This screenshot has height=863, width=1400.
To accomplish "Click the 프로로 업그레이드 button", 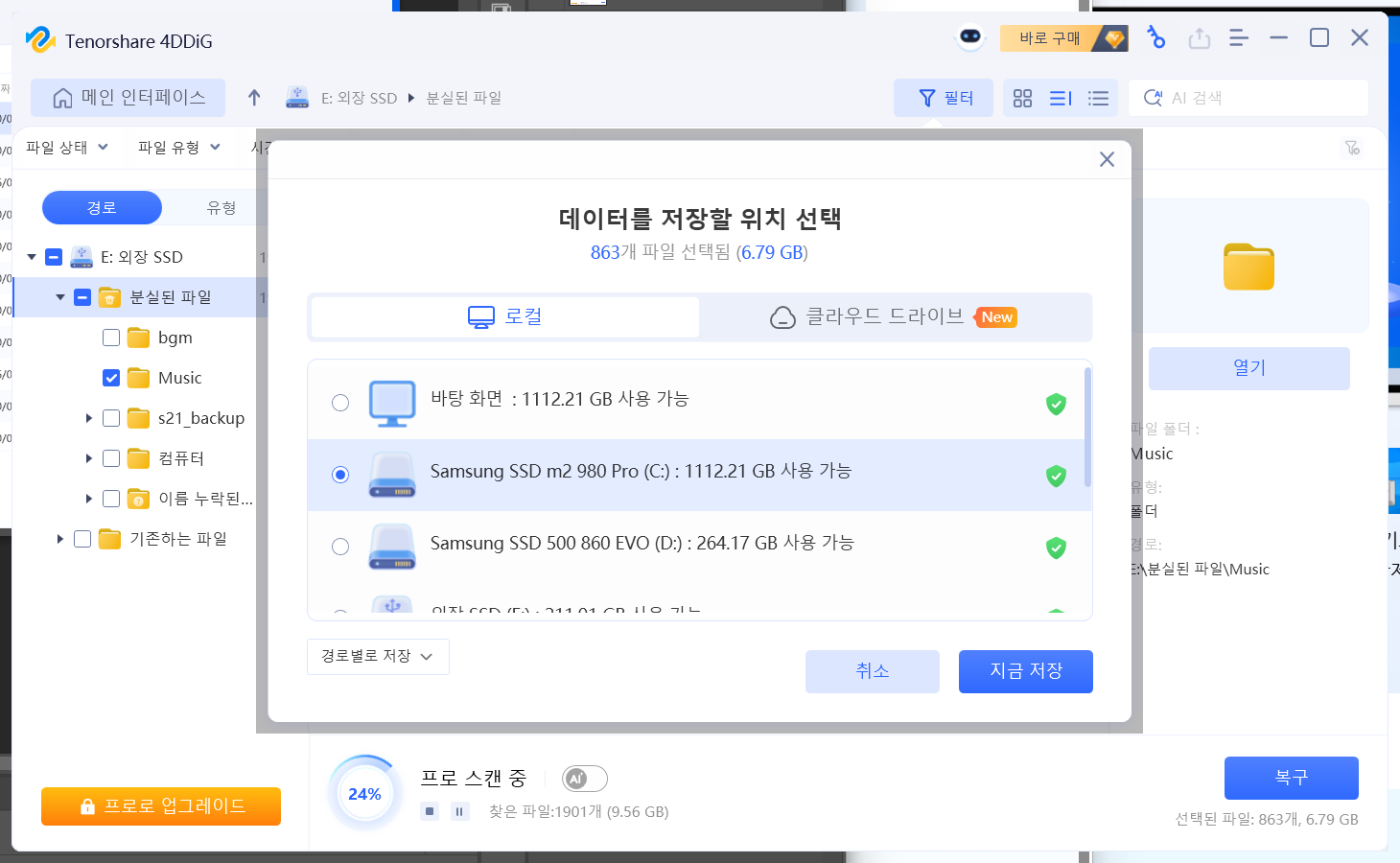I will [161, 806].
